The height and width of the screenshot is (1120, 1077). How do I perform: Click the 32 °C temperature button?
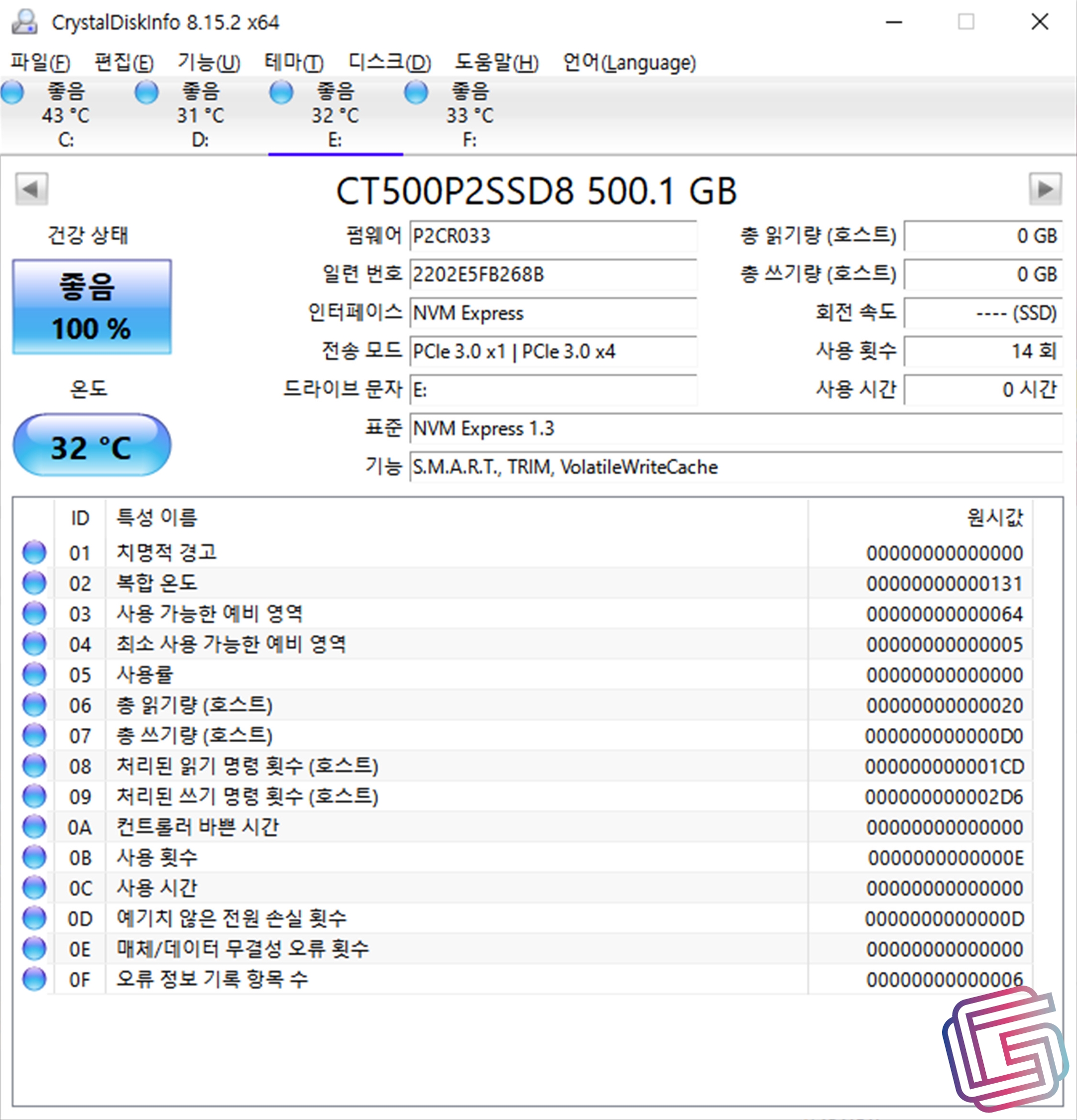pyautogui.click(x=92, y=446)
